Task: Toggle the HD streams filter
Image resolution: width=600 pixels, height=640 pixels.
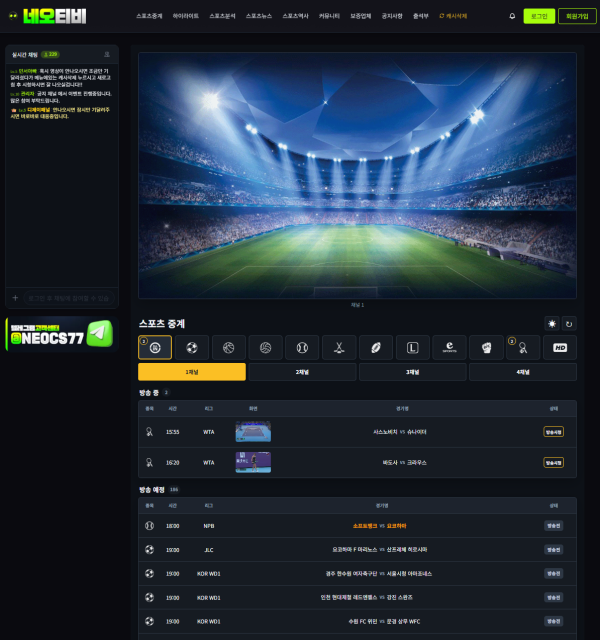Action: click(560, 347)
